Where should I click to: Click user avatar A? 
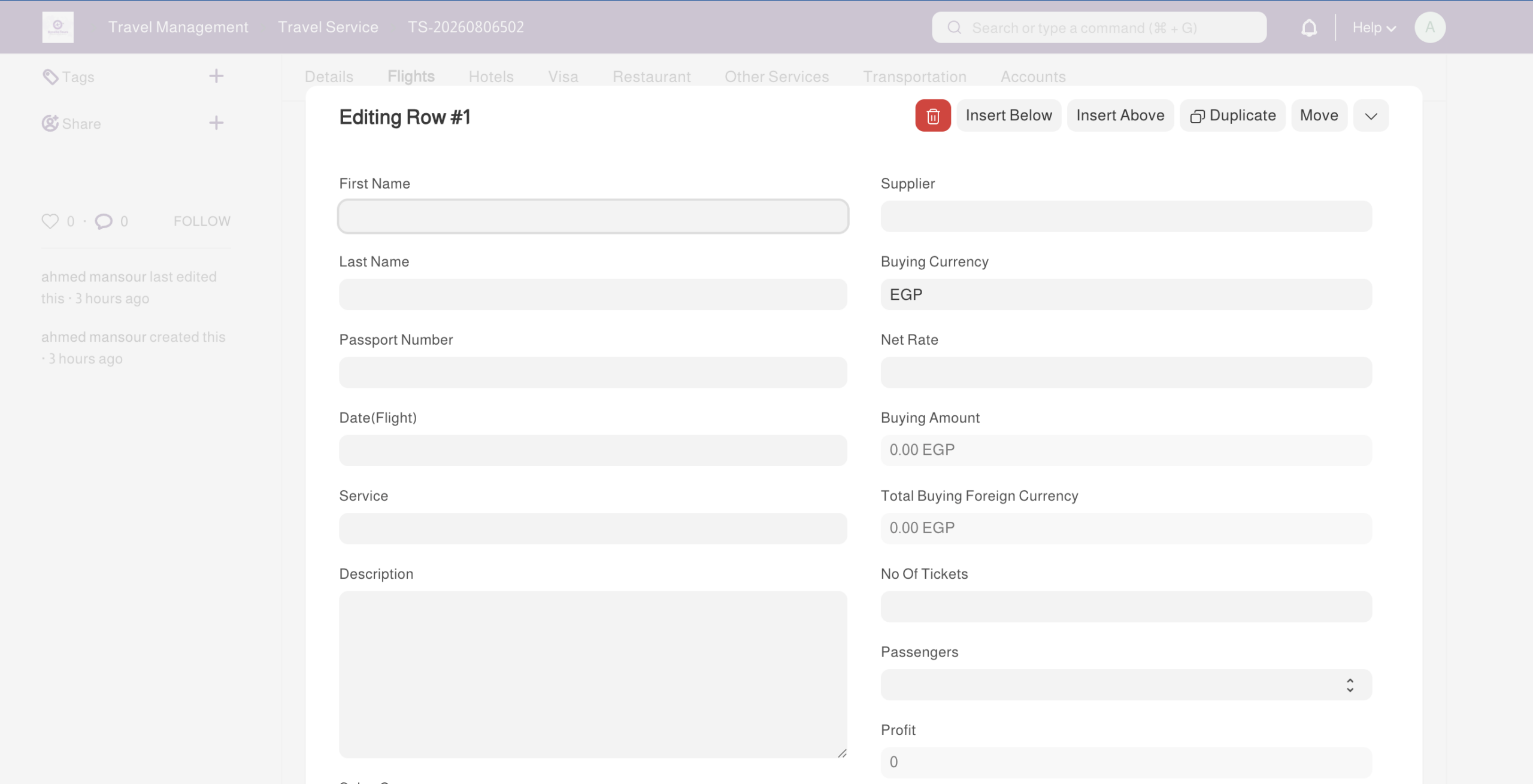[x=1430, y=28]
